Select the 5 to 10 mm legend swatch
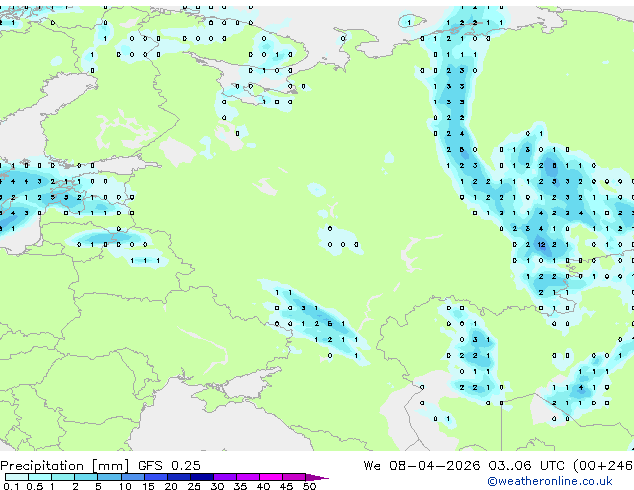Screen dimensions: 634x490 click(x=109, y=477)
